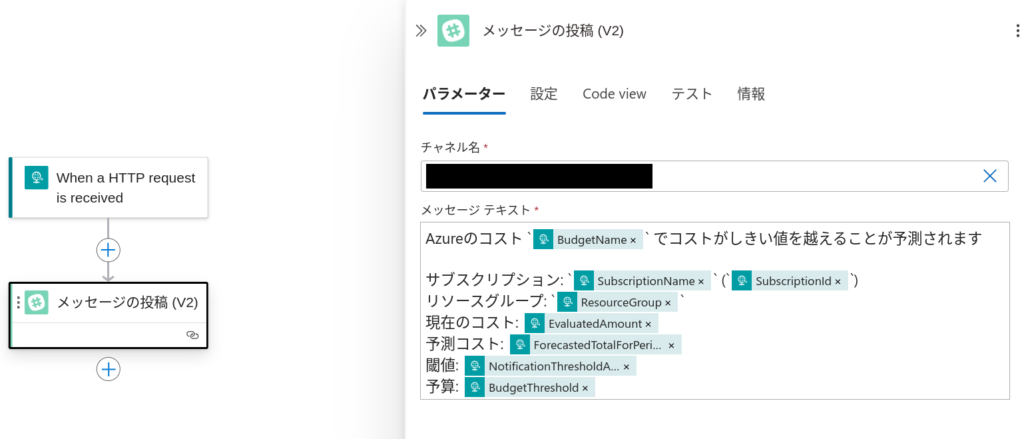
Task: Click the 予測コスト: label text
Action: tap(465, 344)
